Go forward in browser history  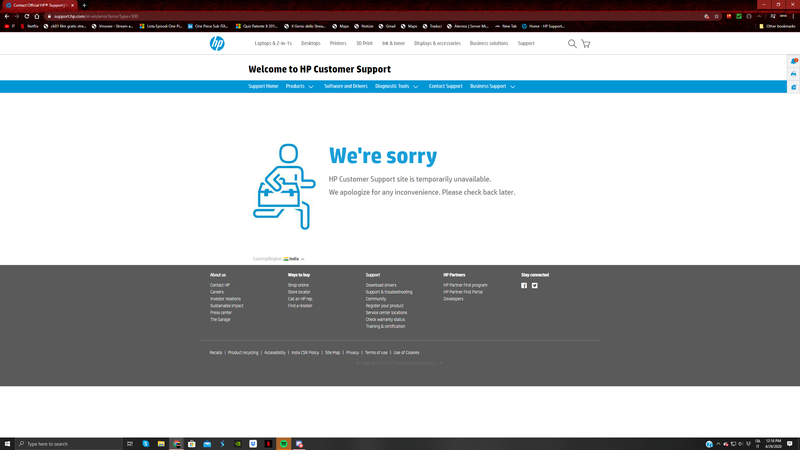[16, 16]
